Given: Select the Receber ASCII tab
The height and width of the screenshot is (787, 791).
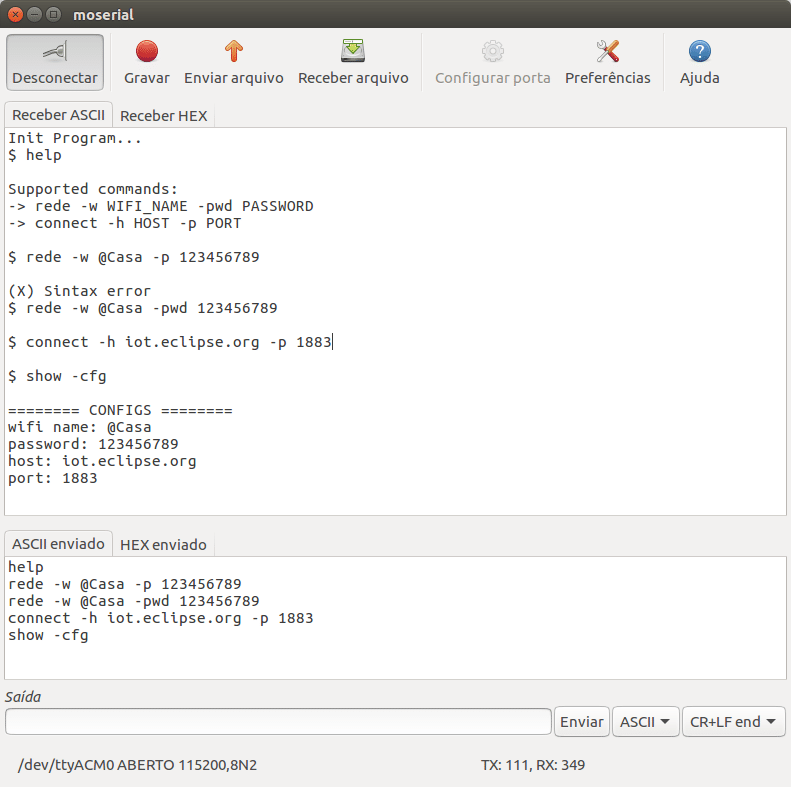Looking at the screenshot, I should point(58,116).
